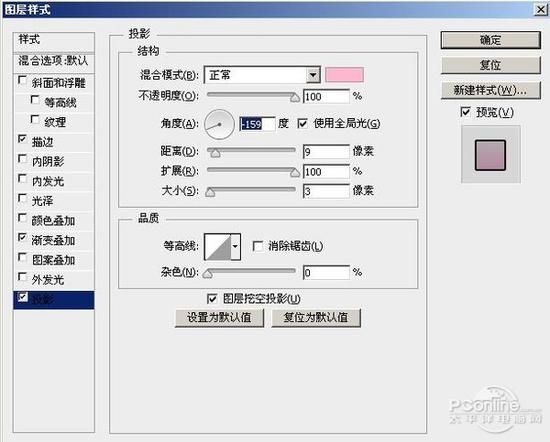Screen dimensions: 550x442
Task: Click the style preview square on the right
Action: click(x=490, y=155)
